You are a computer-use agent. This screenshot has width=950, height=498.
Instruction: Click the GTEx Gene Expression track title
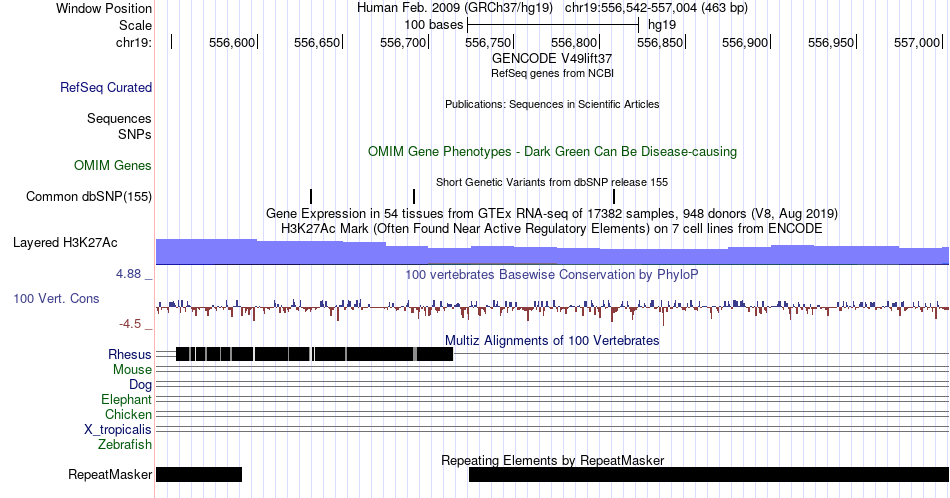(x=552, y=213)
